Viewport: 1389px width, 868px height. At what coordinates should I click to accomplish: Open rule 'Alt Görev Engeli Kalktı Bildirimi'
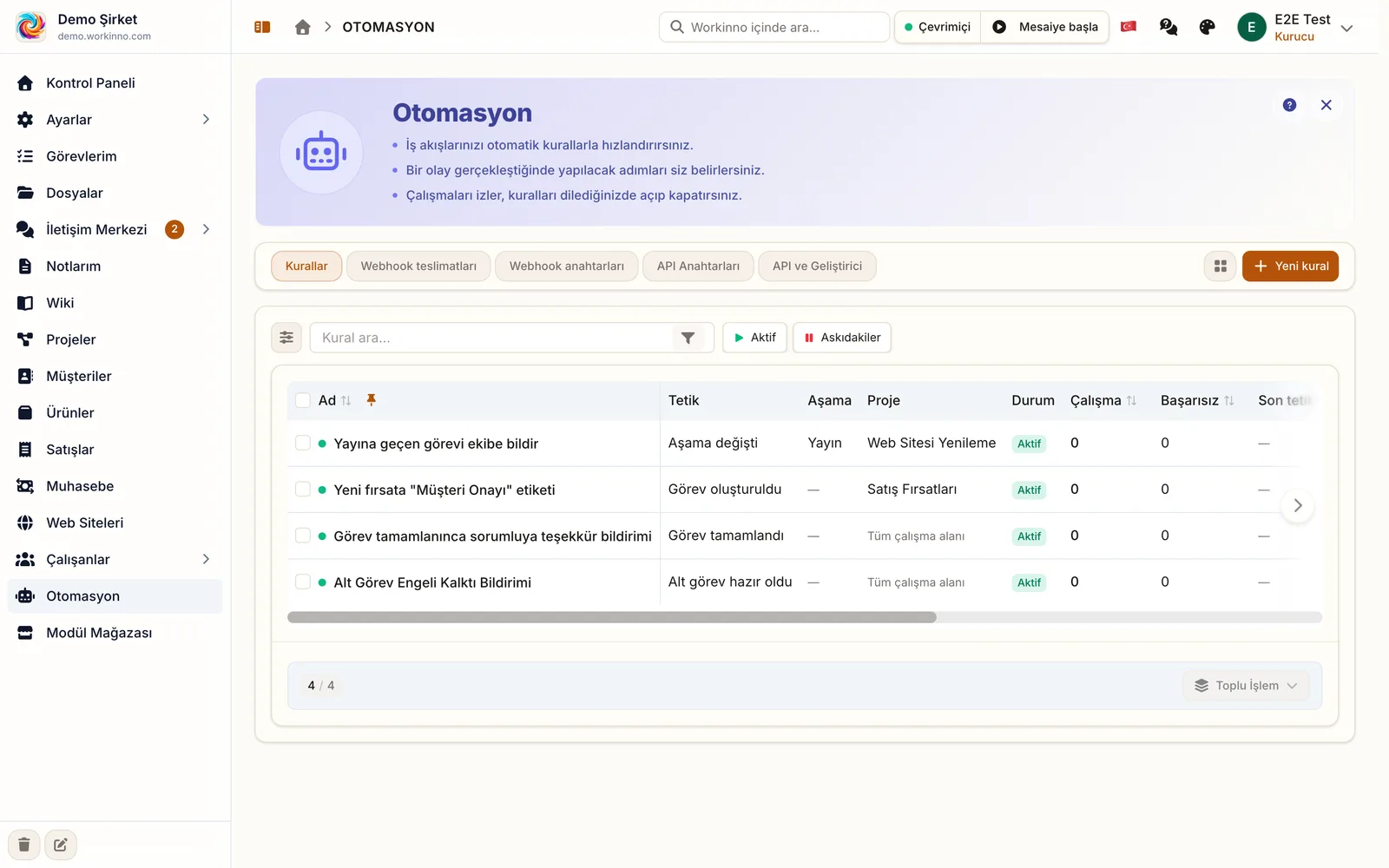pyautogui.click(x=432, y=582)
